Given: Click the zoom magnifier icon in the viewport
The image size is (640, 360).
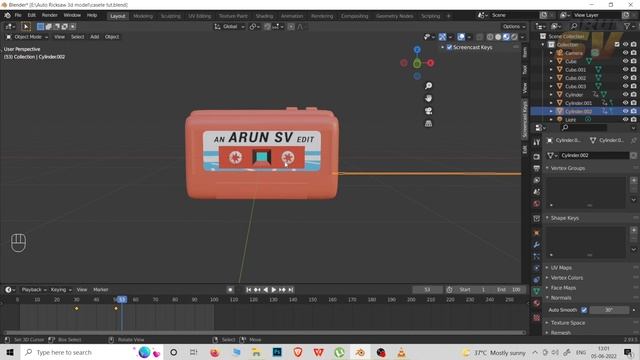Looking at the screenshot, I should [428, 86].
